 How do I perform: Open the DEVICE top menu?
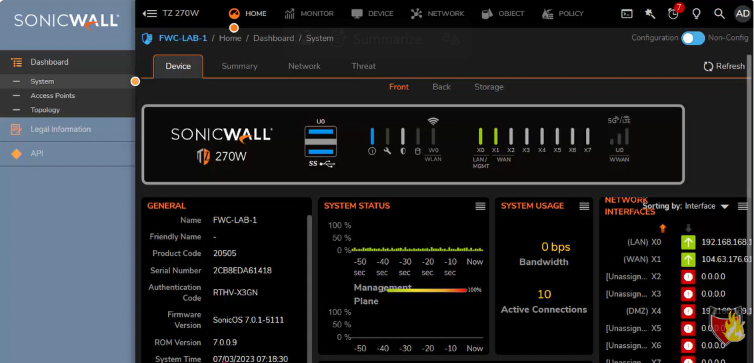(372, 13)
